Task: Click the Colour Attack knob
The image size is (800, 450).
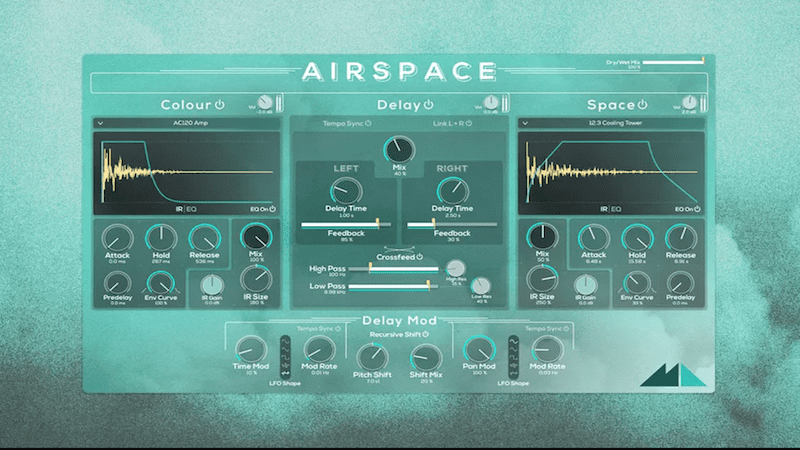Action: click(x=117, y=238)
